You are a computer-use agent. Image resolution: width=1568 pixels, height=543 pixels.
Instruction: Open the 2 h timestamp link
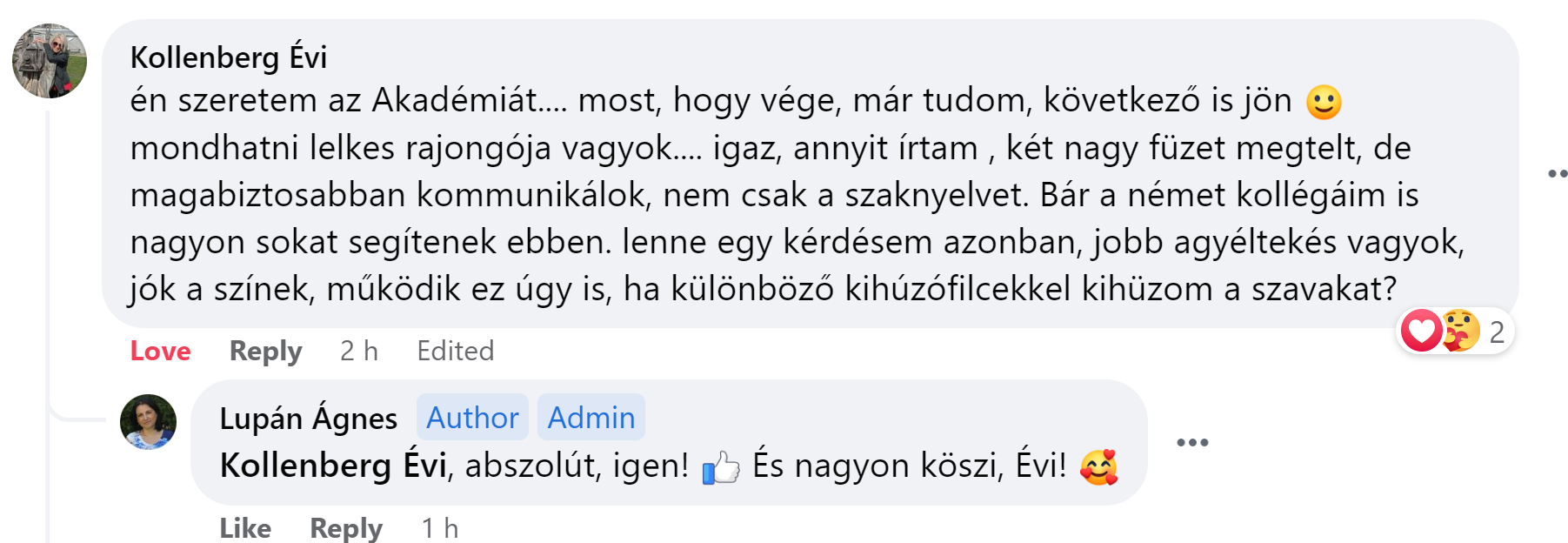coord(358,351)
